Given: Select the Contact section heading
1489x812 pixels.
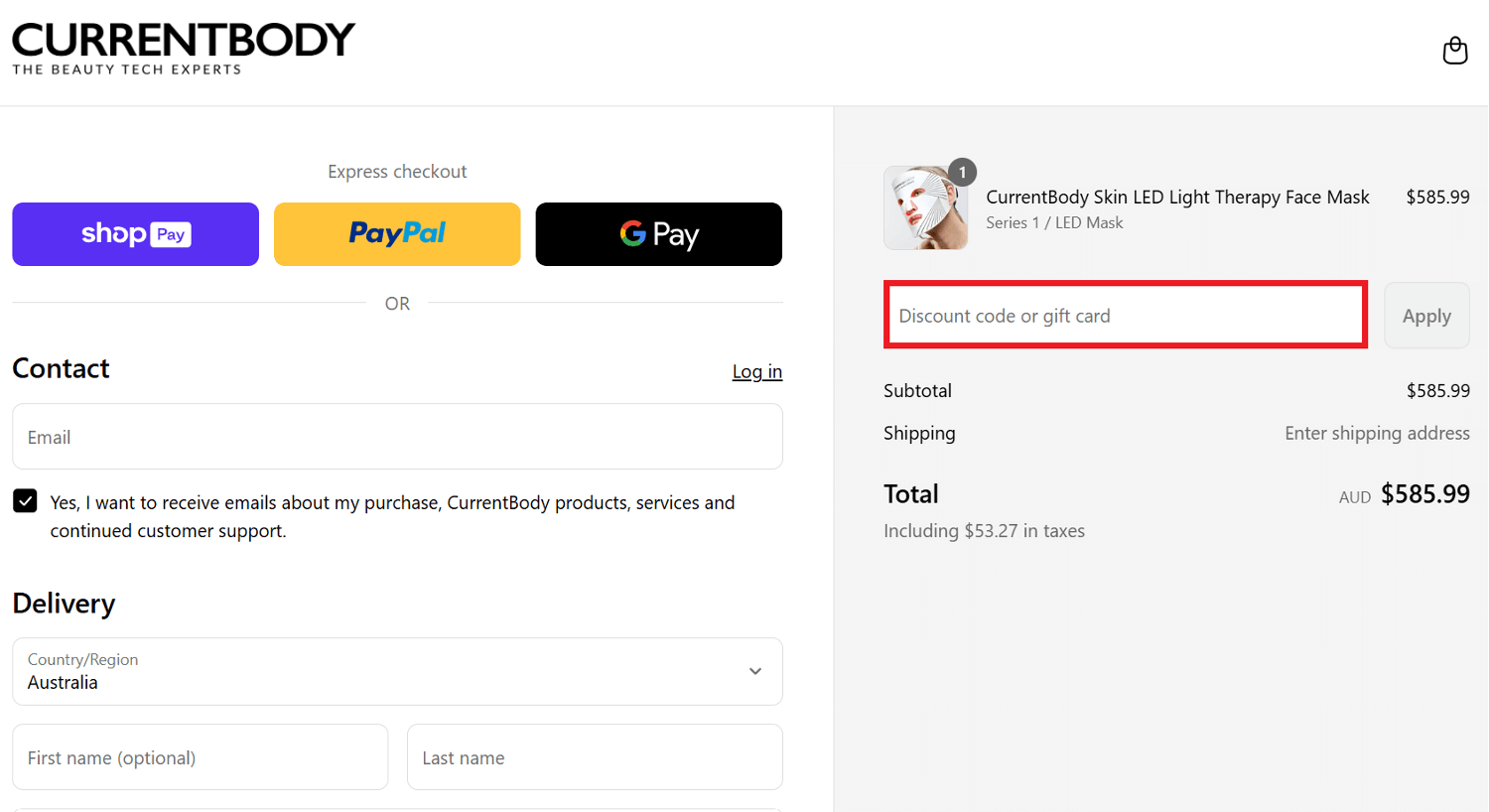Looking at the screenshot, I should [x=61, y=368].
